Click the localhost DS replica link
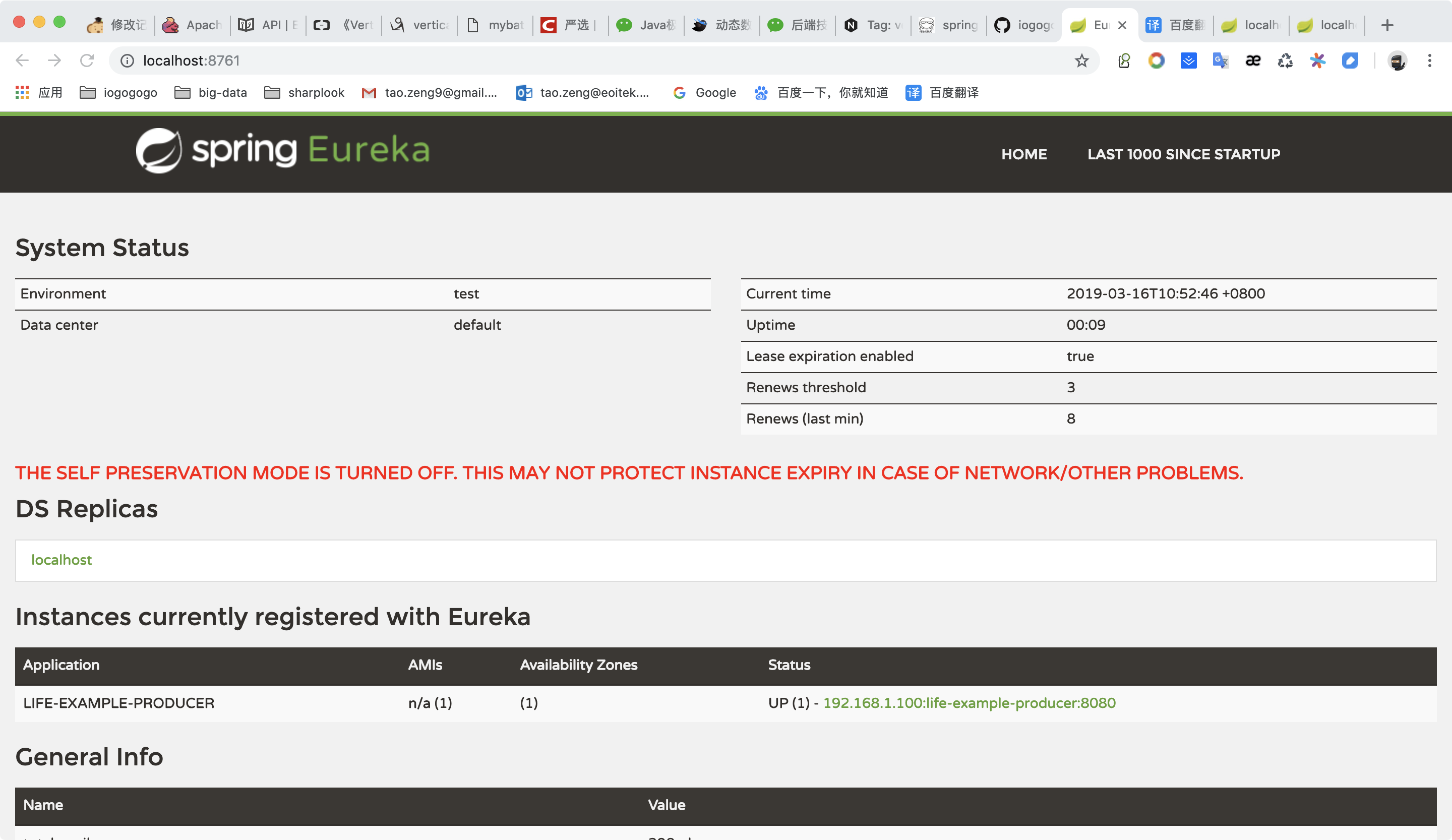Screen dimensions: 1452x840 (x=62, y=560)
